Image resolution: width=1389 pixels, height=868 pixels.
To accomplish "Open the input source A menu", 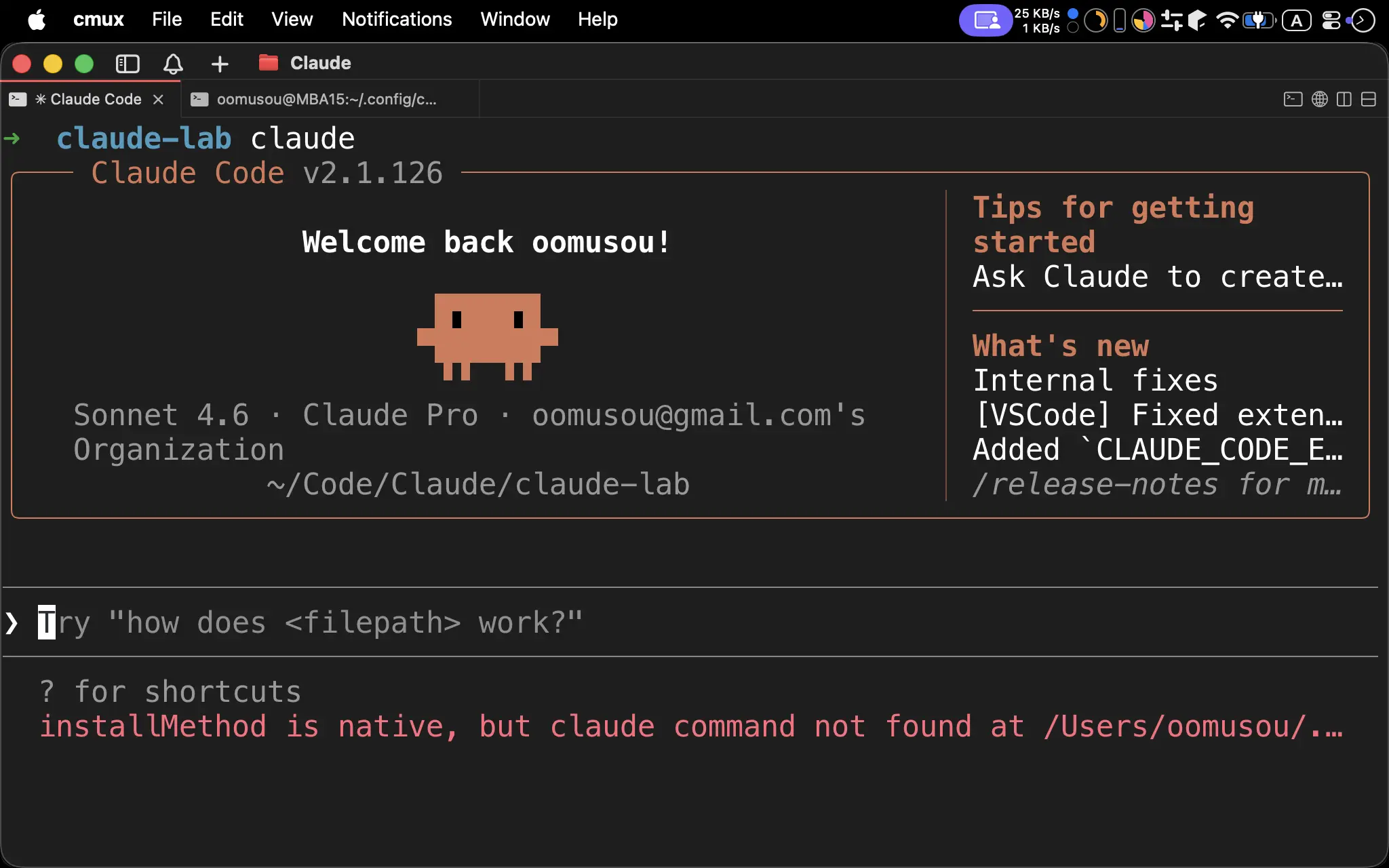I will click(1297, 20).
